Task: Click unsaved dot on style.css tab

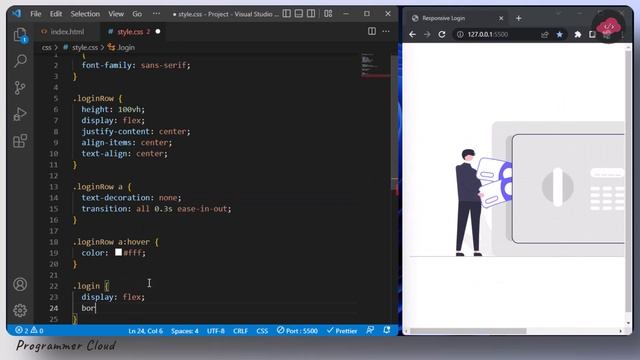Action: [x=158, y=31]
